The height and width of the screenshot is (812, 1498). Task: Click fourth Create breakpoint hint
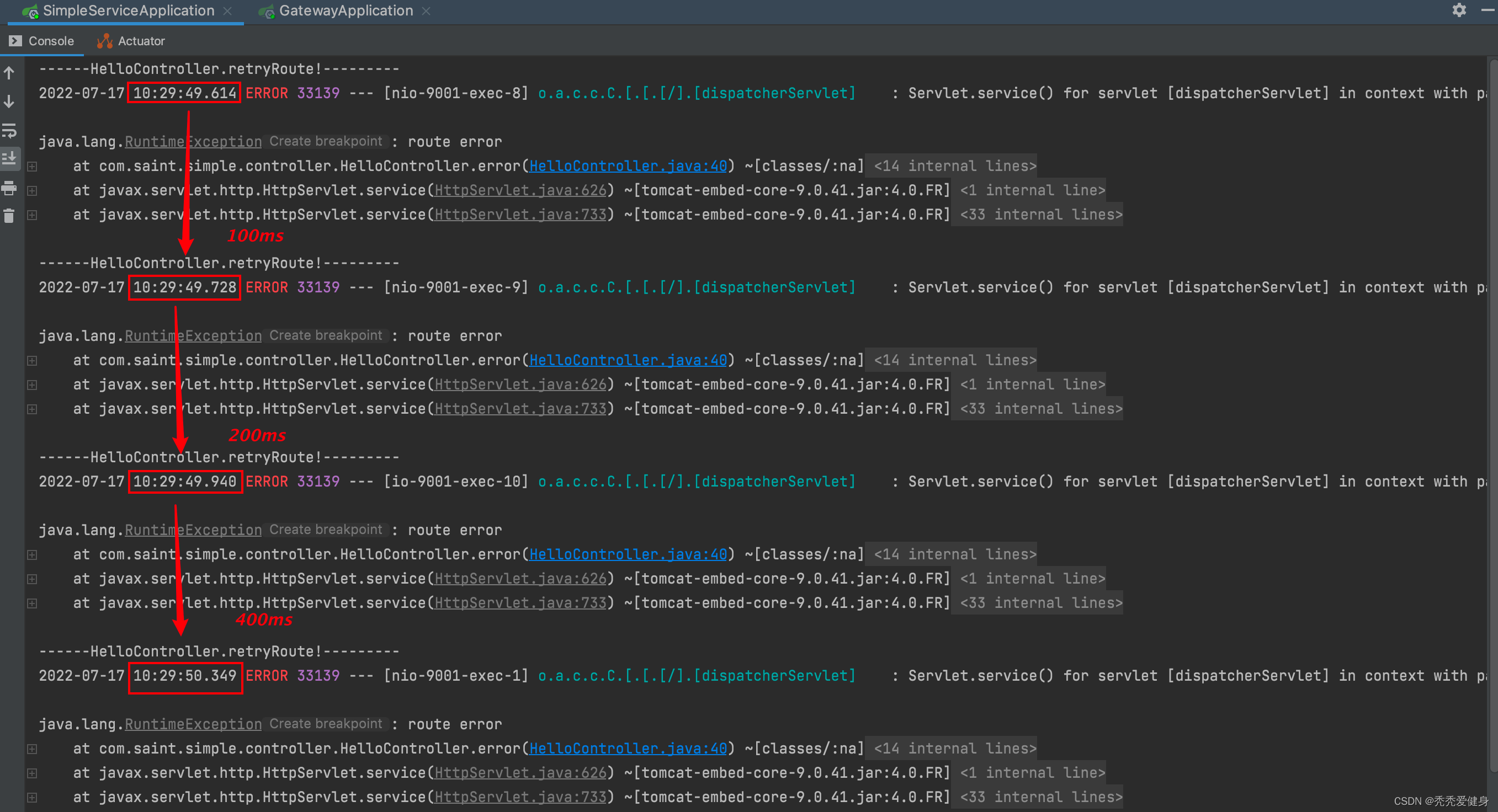[x=326, y=724]
